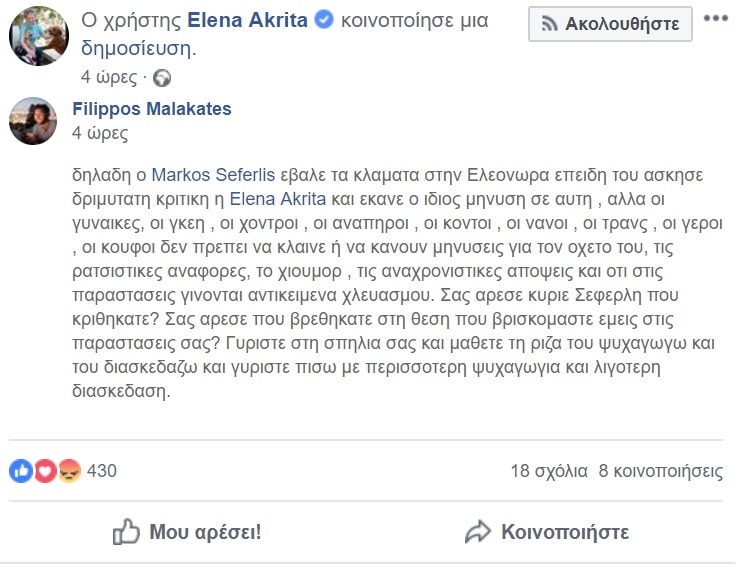Click the globe public-privacy icon

point(162,77)
